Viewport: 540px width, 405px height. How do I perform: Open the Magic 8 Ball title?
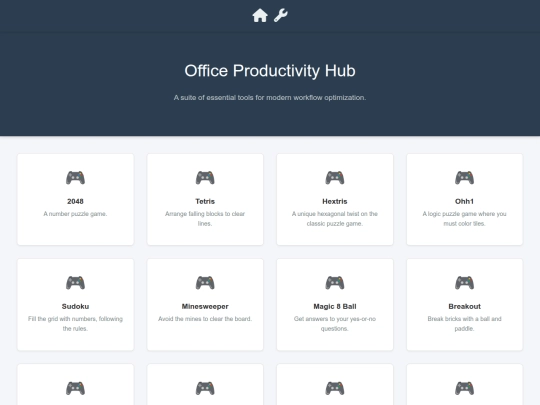point(335,307)
